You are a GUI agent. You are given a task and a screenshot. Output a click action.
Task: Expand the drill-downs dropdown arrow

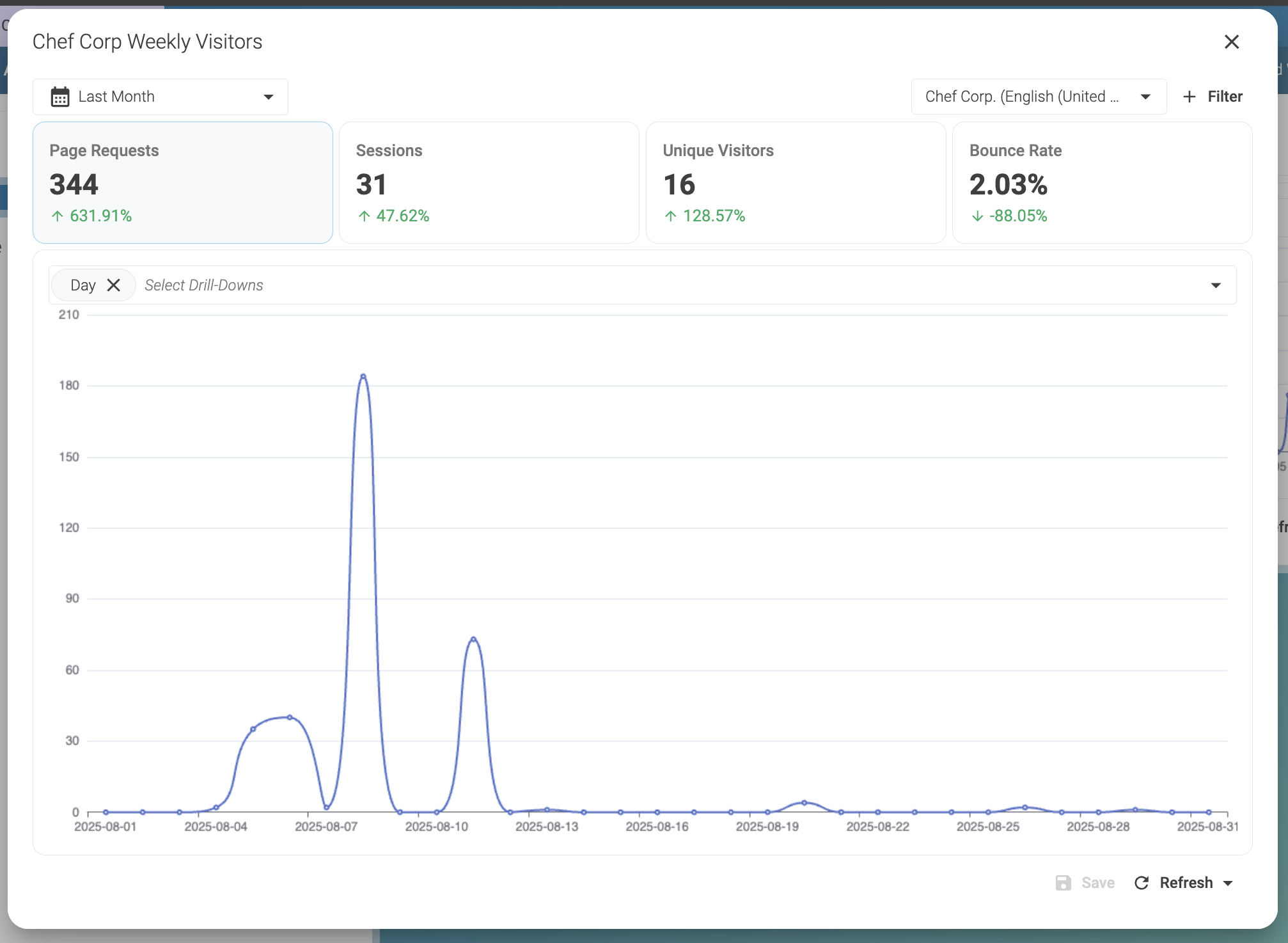tap(1215, 285)
